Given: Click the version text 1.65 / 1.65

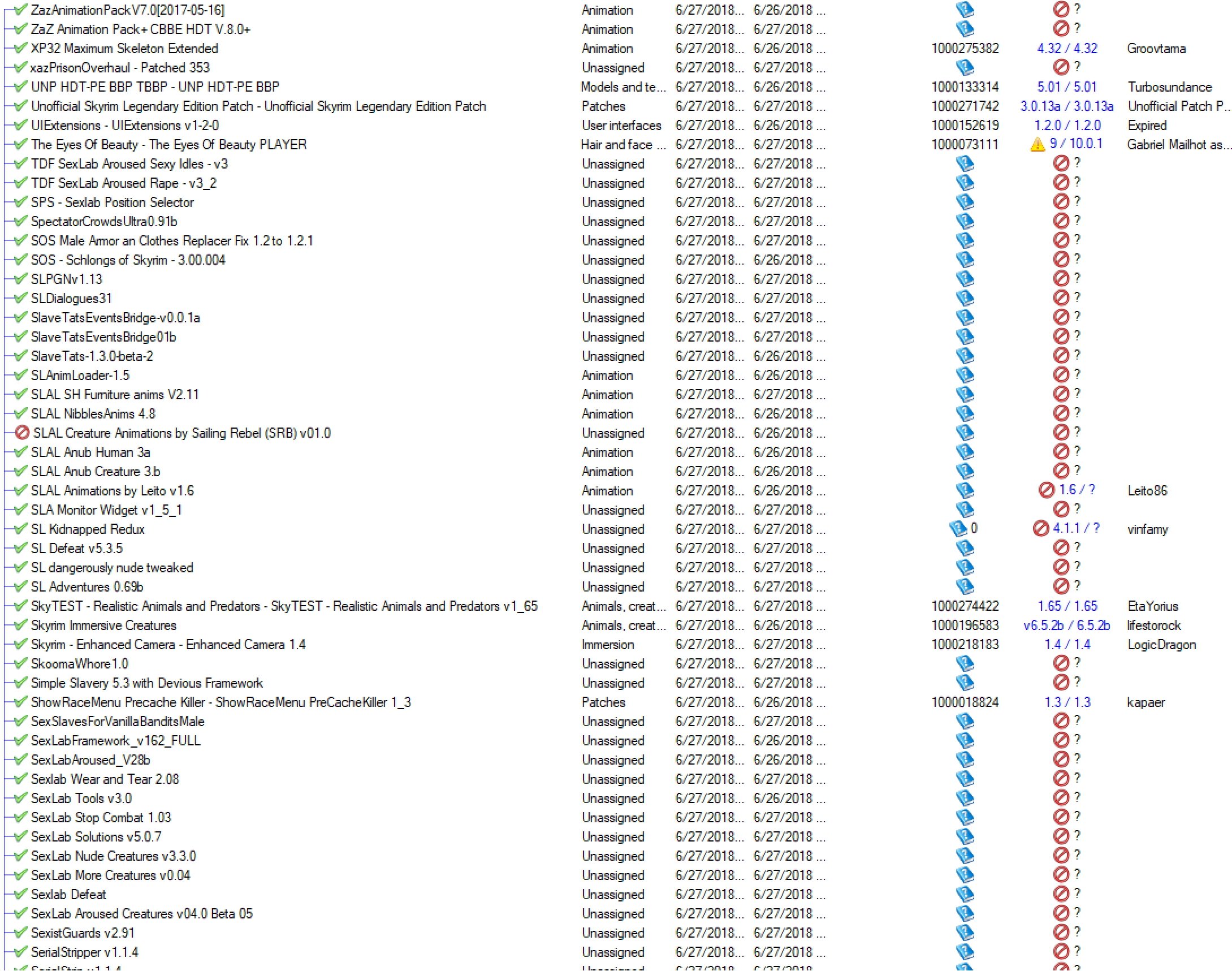Looking at the screenshot, I should point(1067,606).
